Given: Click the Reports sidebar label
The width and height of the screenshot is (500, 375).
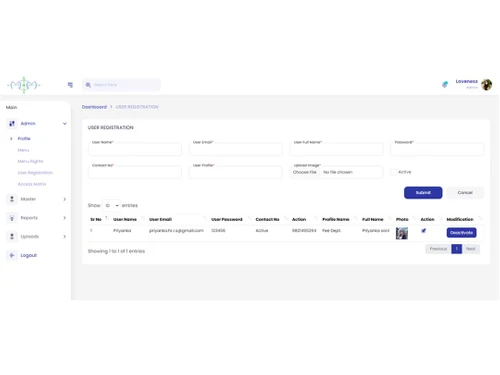Looking at the screenshot, I should click(x=29, y=218).
